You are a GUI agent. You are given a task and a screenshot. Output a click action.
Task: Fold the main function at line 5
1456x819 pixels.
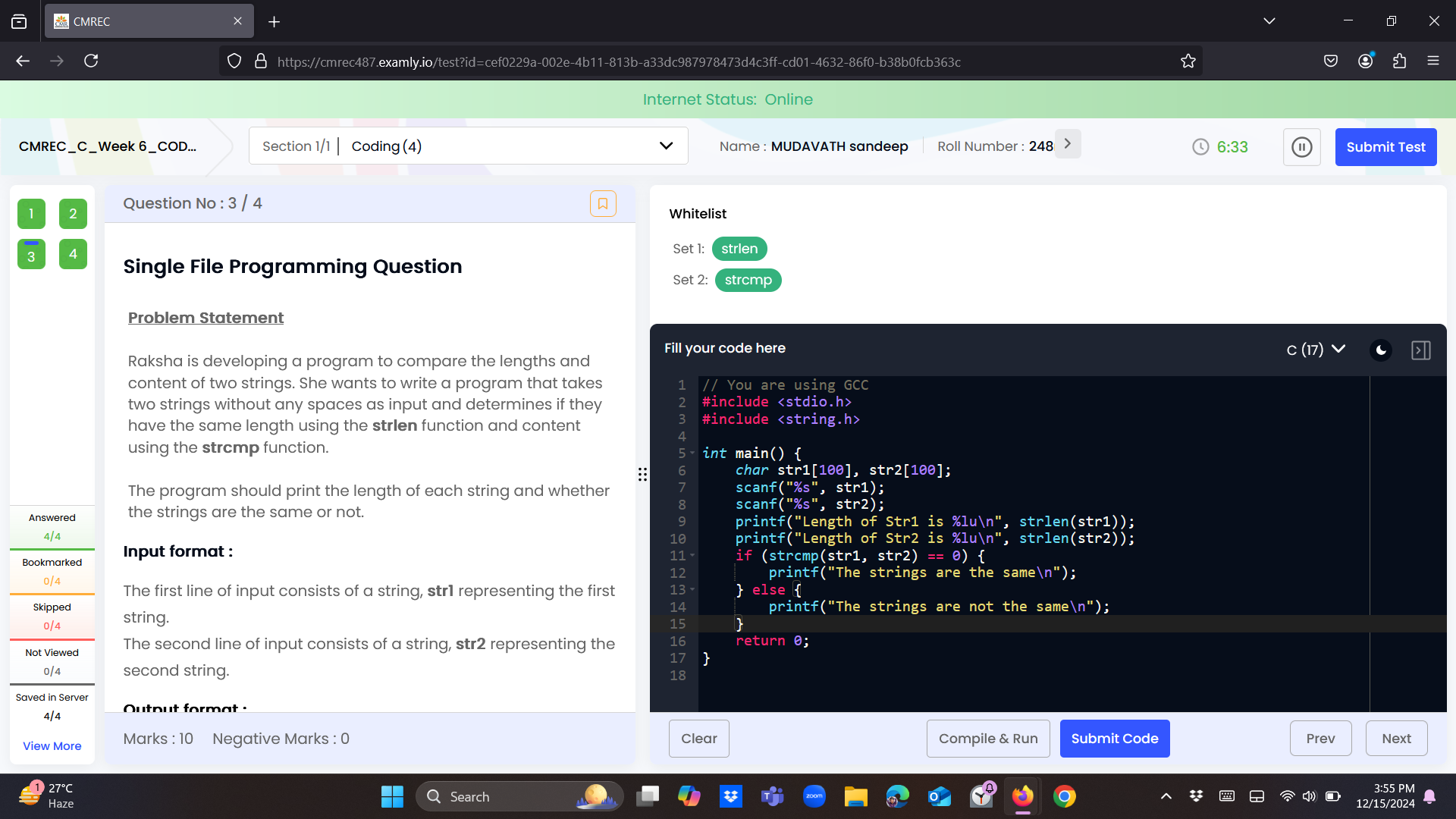692,453
